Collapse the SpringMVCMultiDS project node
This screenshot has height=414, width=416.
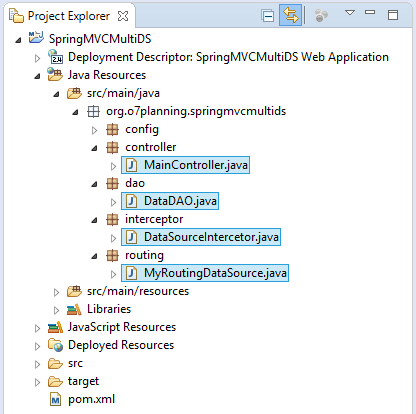tap(18, 40)
